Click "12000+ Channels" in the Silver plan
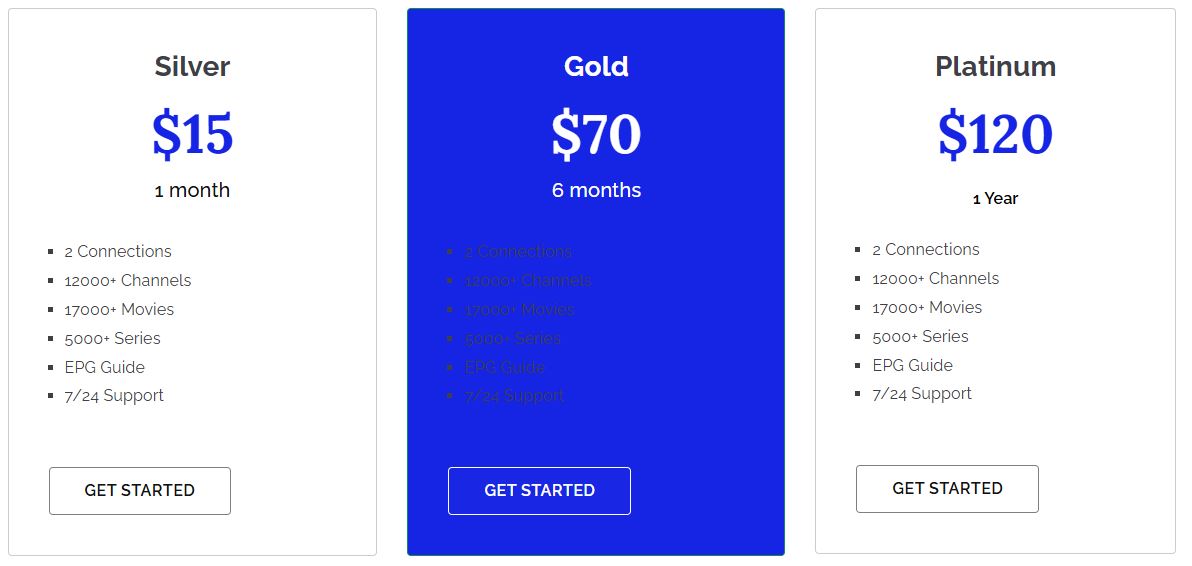The image size is (1192, 566). [x=128, y=280]
